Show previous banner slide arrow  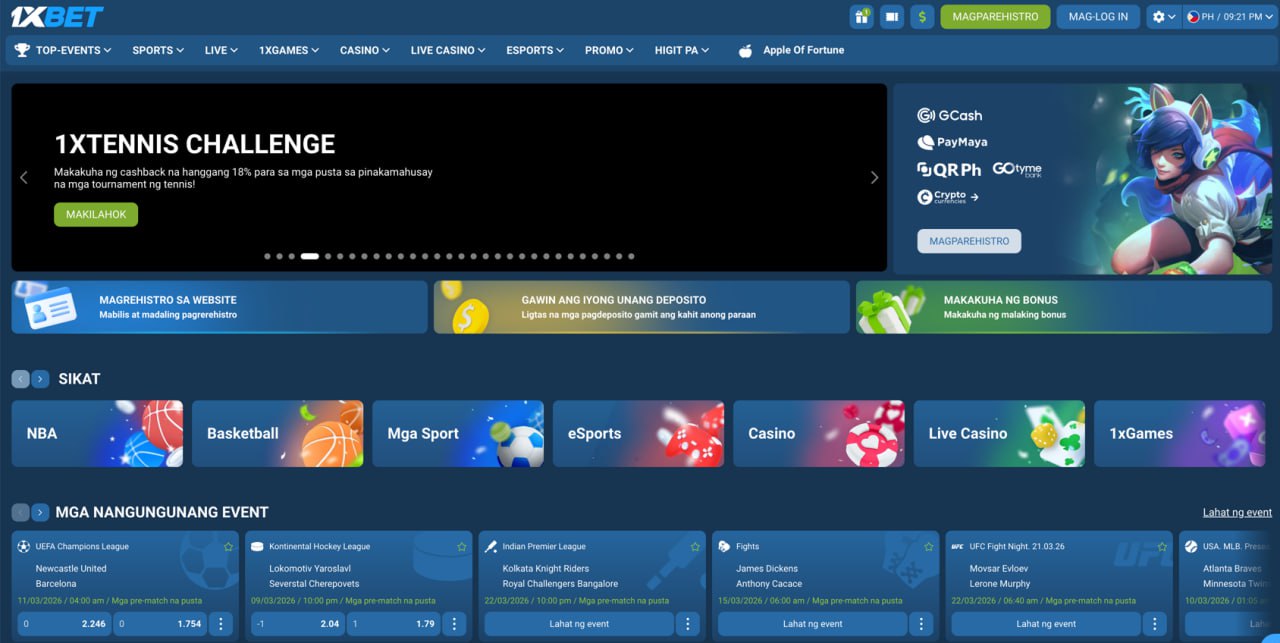(x=24, y=178)
